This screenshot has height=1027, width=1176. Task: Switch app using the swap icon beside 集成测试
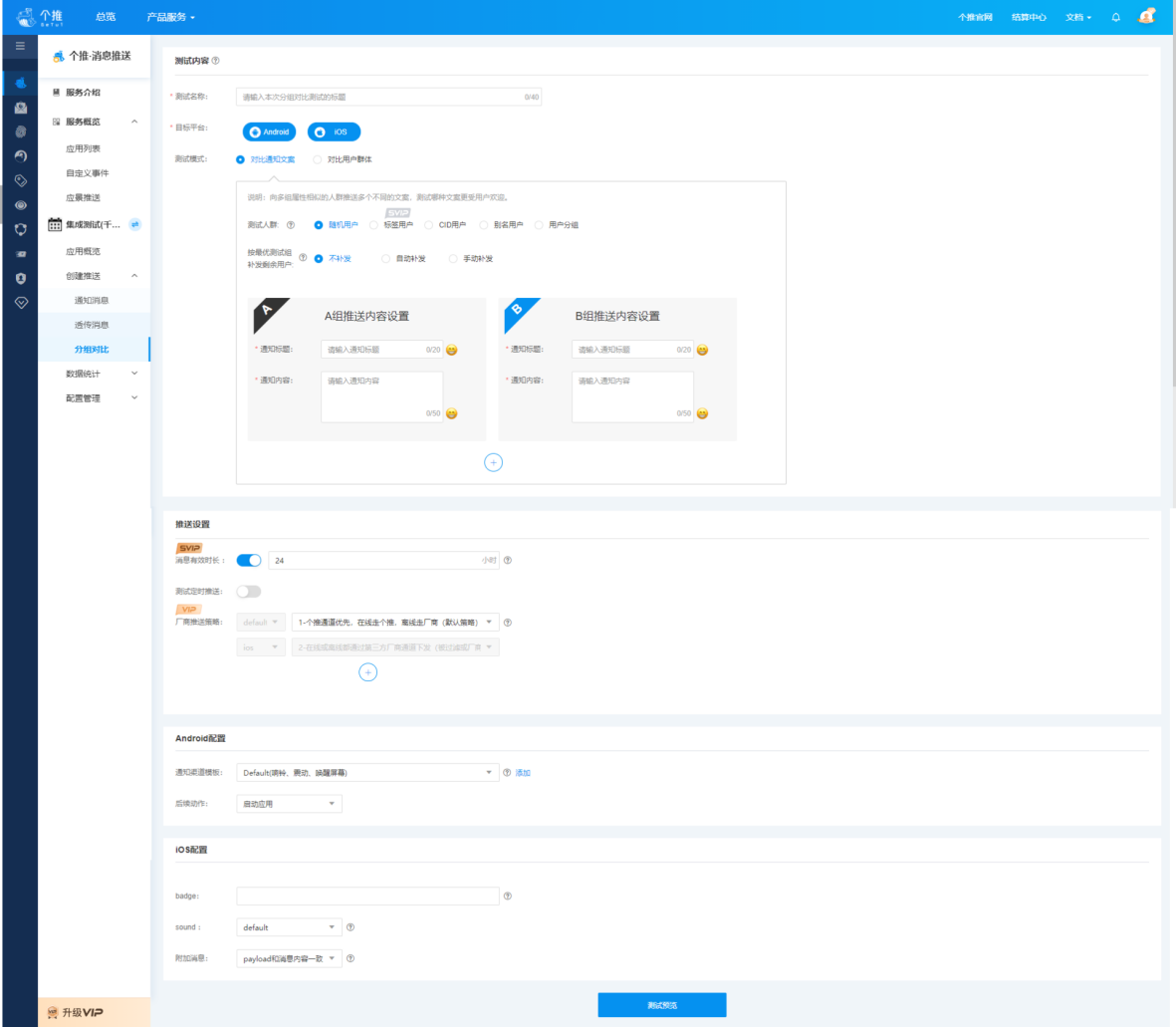[x=135, y=224]
